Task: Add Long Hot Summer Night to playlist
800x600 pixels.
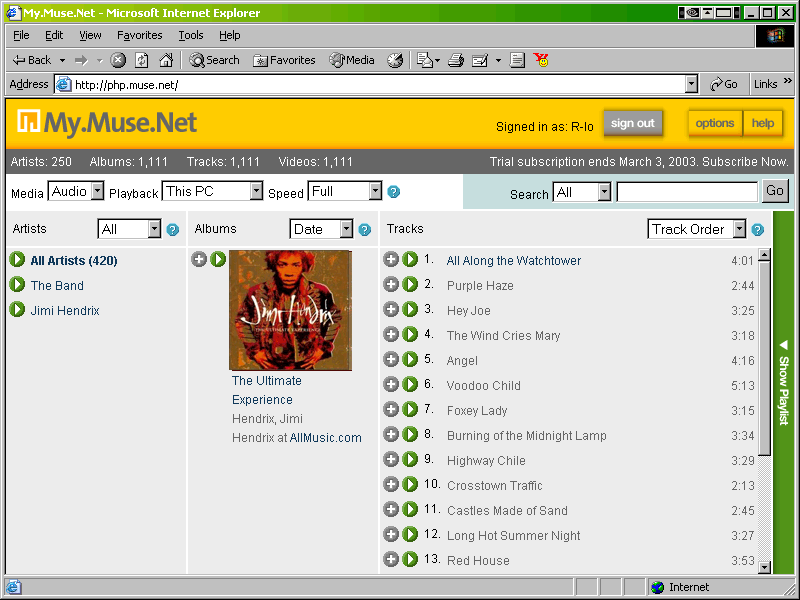Action: (391, 534)
